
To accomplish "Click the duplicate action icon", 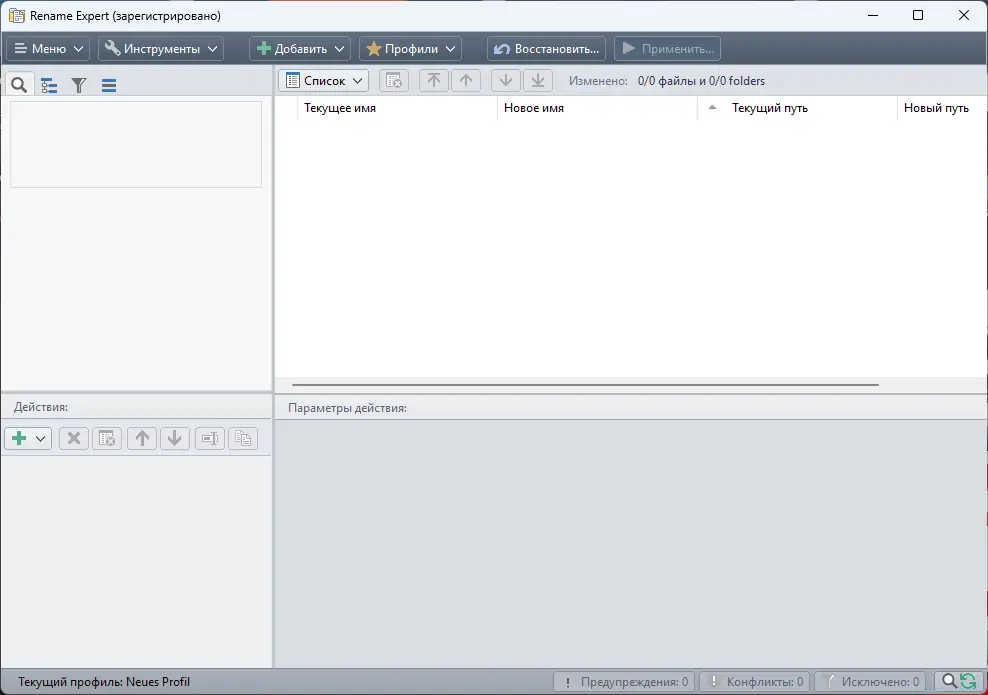I will [243, 438].
